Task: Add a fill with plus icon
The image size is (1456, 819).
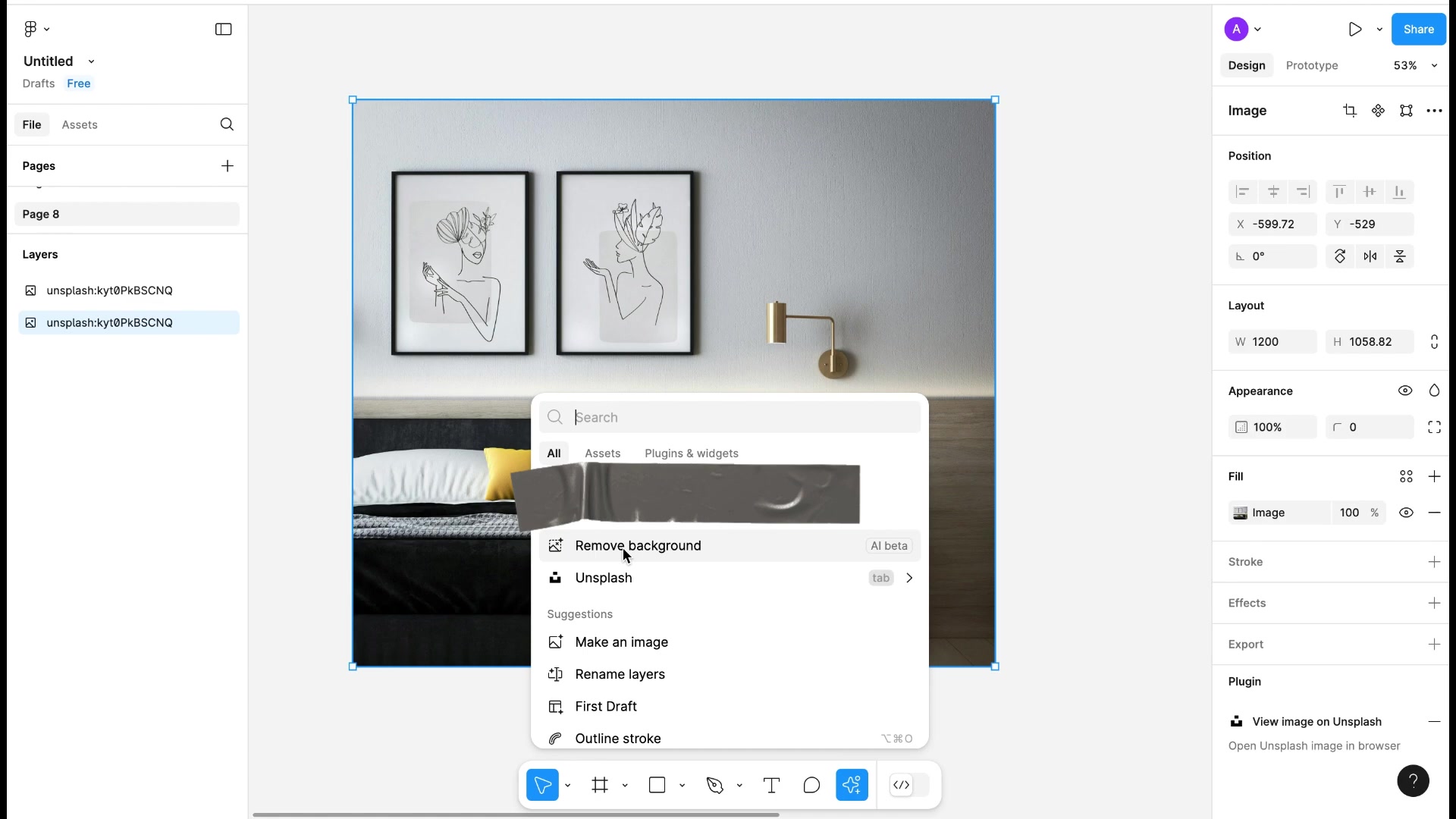Action: coord(1434,476)
